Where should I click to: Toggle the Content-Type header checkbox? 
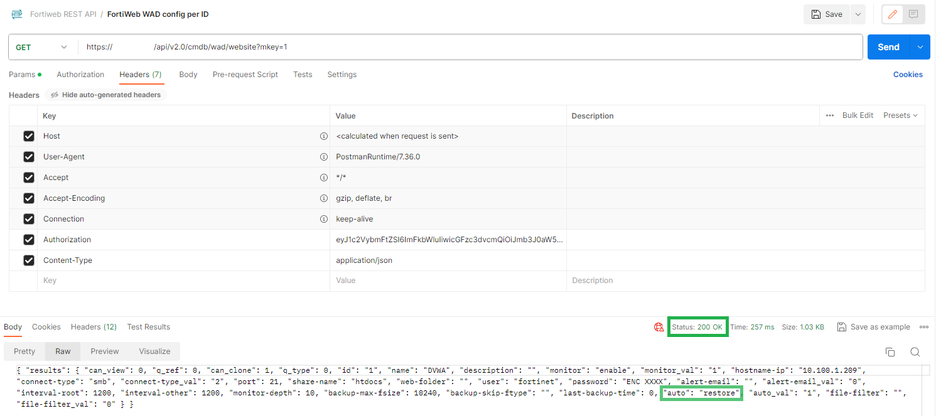pyautogui.click(x=28, y=260)
